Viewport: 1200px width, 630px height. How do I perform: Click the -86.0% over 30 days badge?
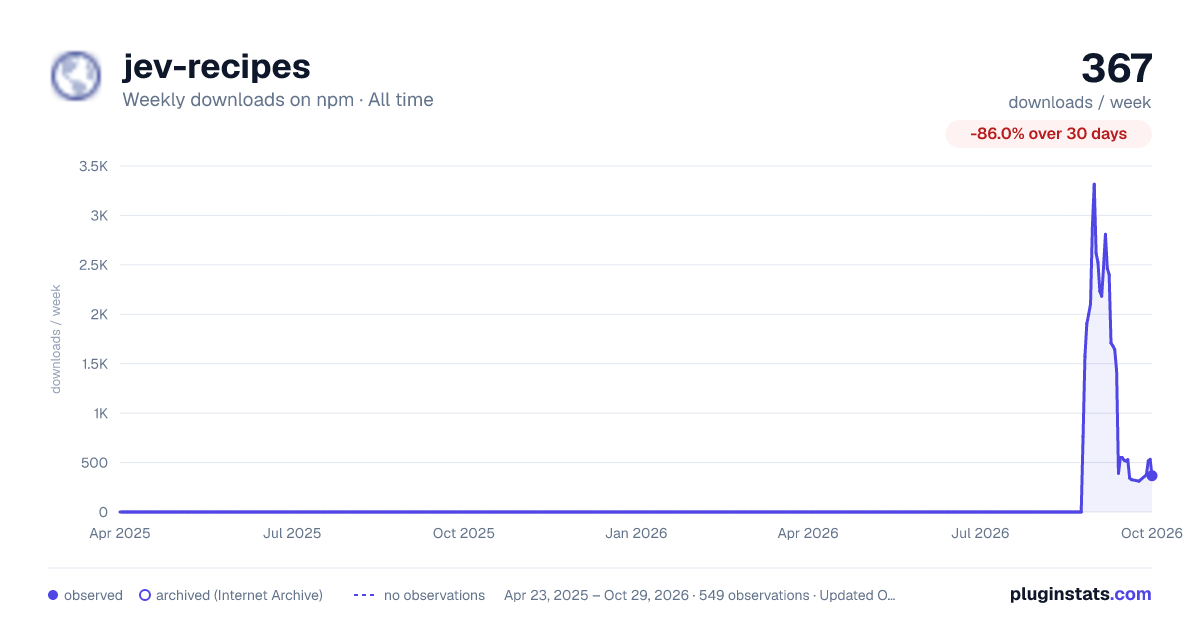pos(1048,133)
